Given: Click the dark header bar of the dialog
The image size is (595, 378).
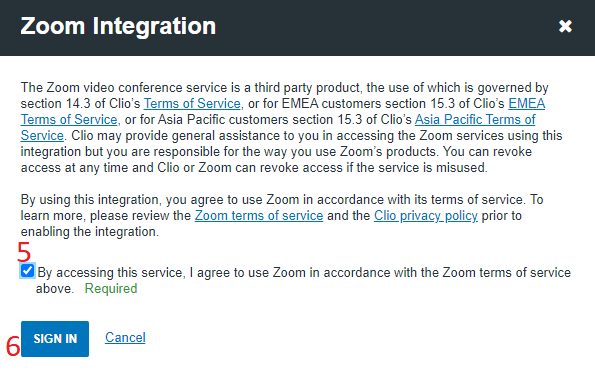Looking at the screenshot, I should coord(298,28).
